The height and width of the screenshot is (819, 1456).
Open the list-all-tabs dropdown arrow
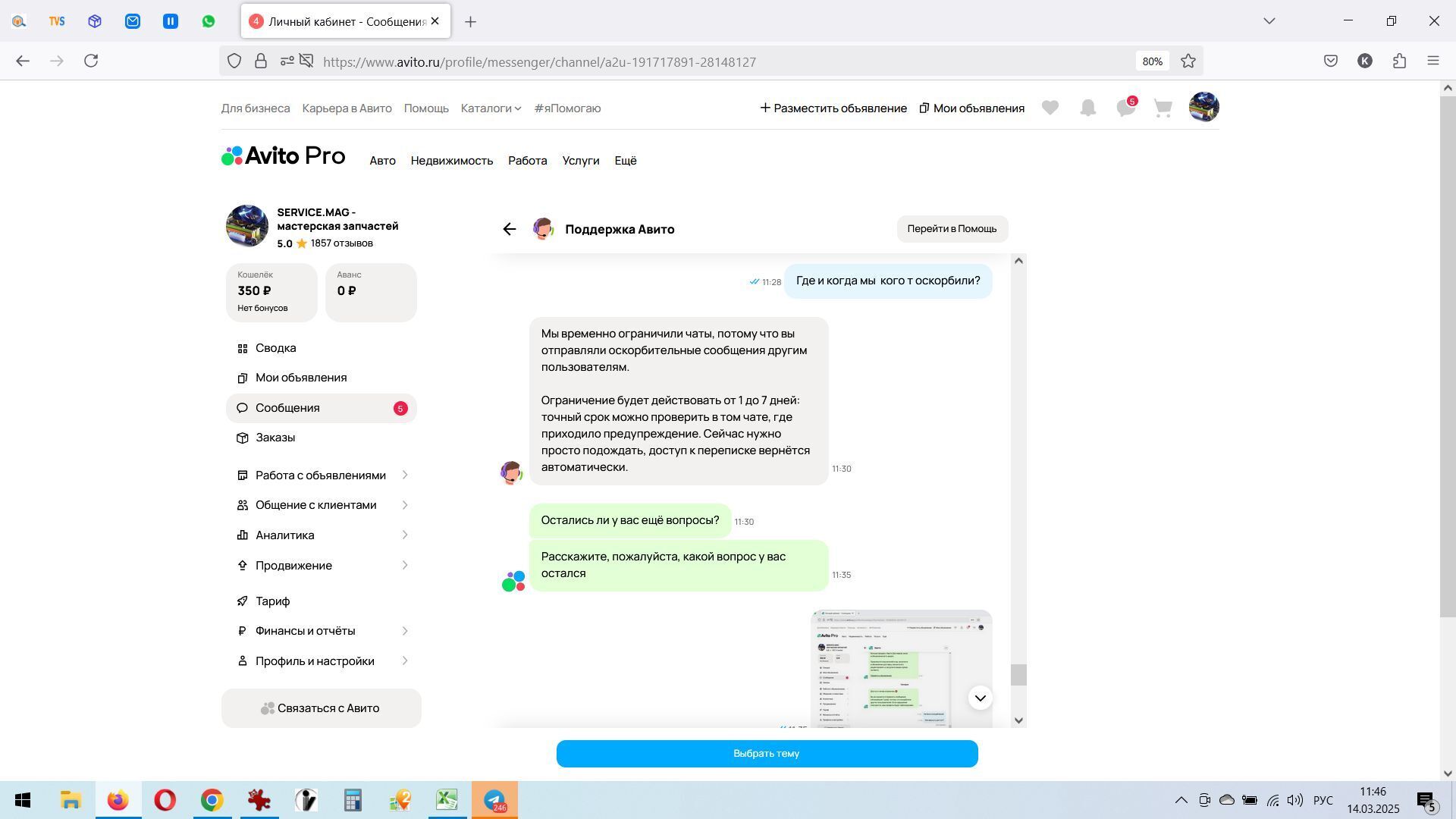[1269, 21]
